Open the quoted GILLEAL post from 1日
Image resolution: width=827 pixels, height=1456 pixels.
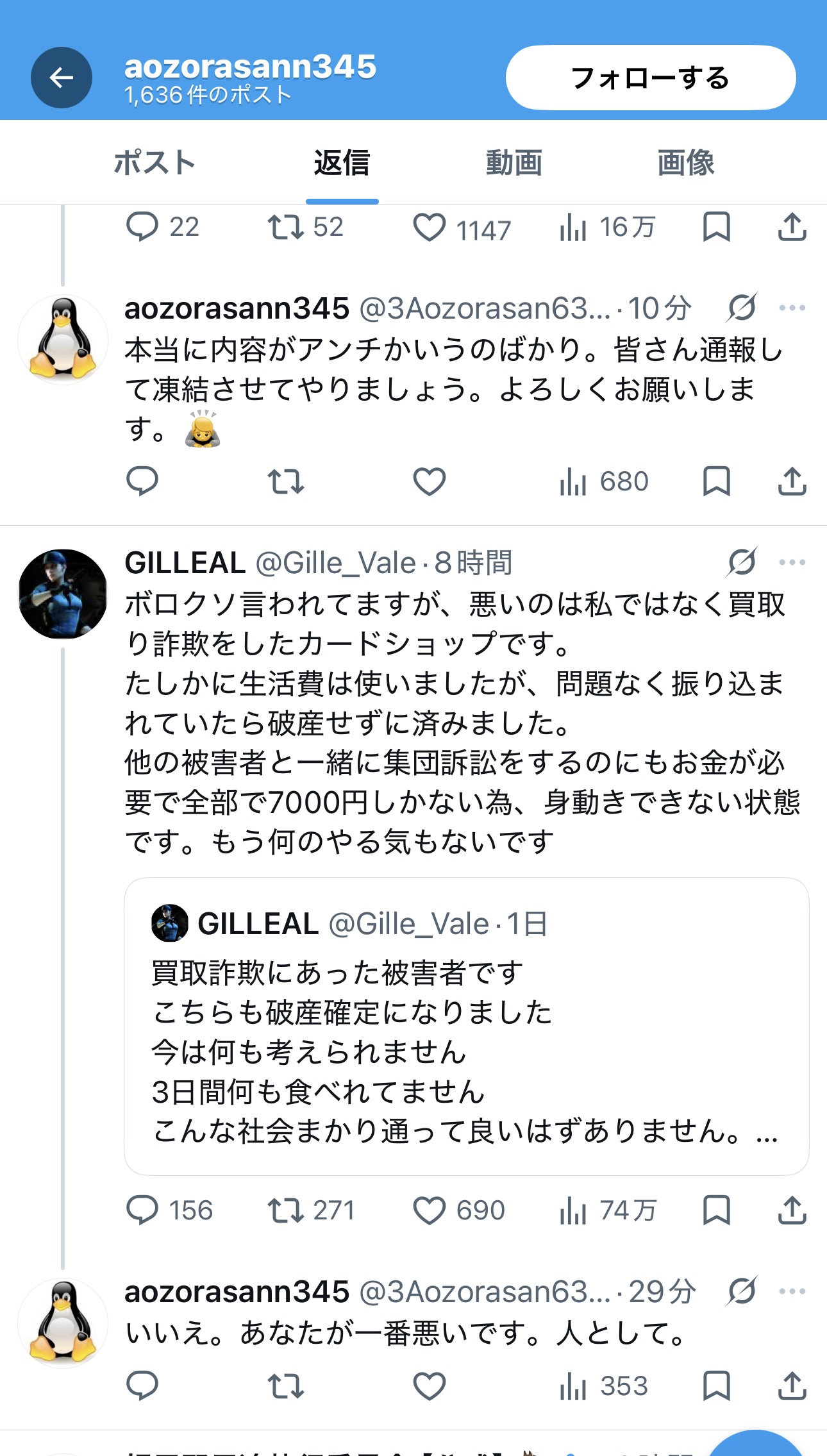(x=467, y=1026)
